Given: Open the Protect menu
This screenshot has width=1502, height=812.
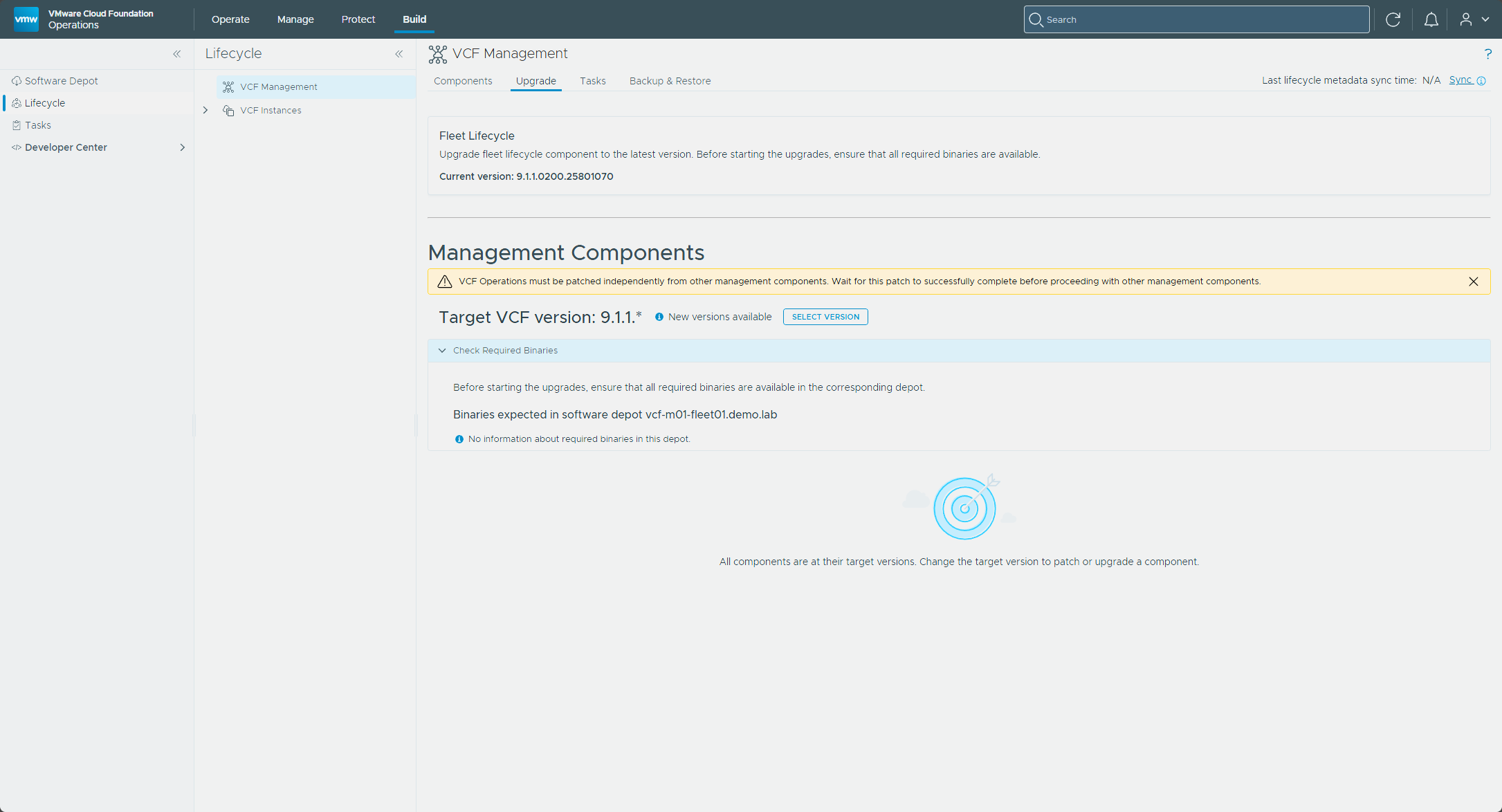Looking at the screenshot, I should click(358, 19).
